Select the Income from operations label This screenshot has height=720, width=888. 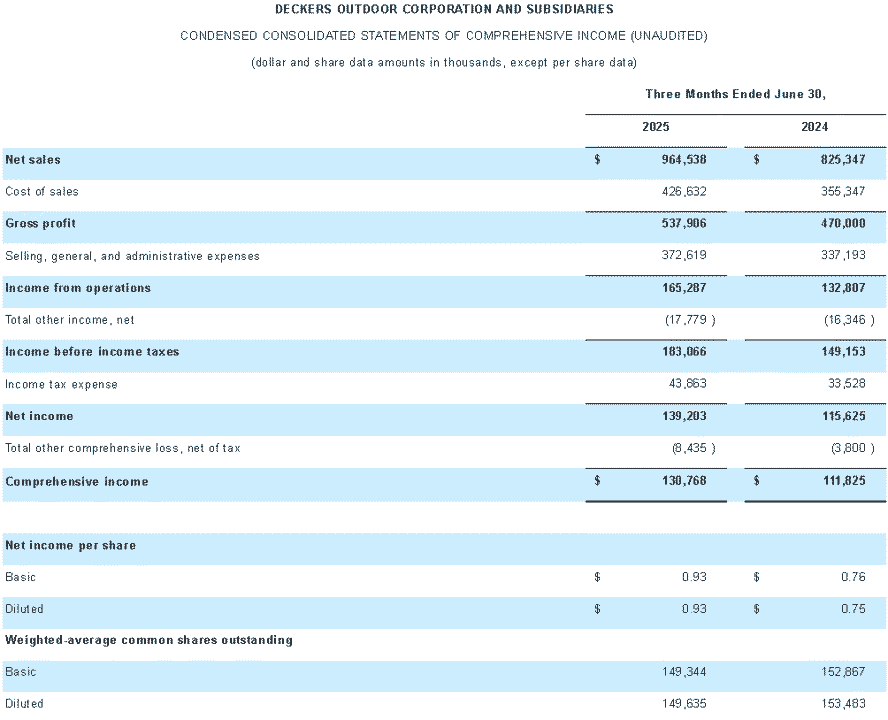pos(78,288)
